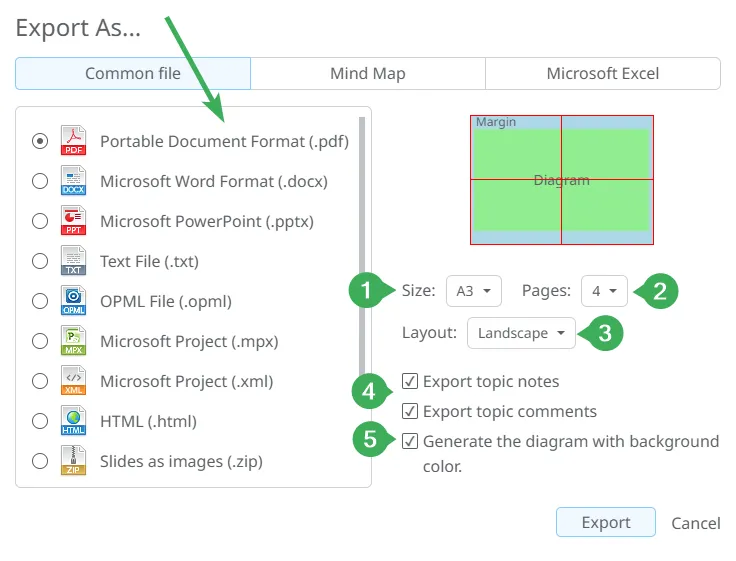
Task: Open the Pages dropdown showing 4
Action: [604, 291]
